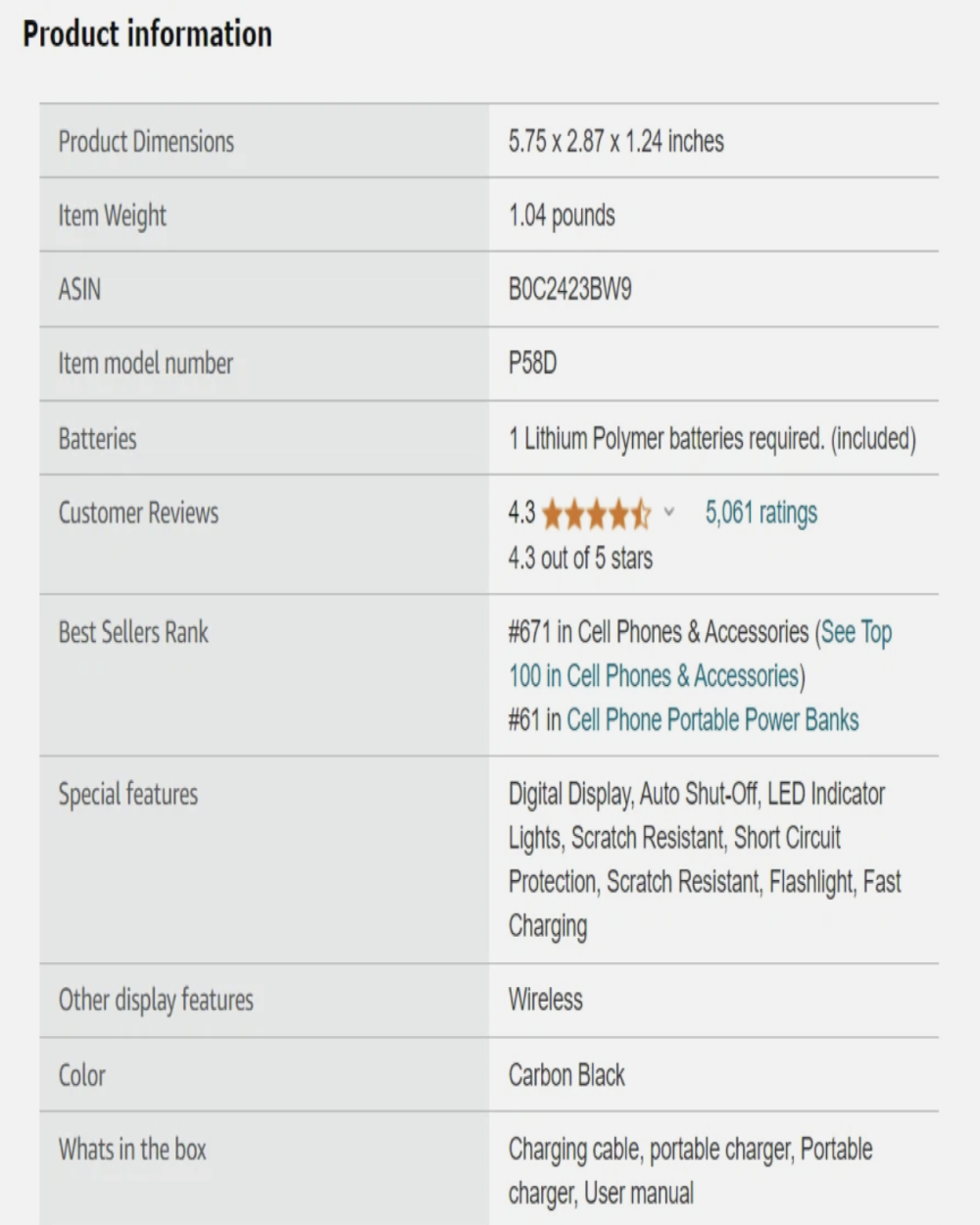Click the Batteries row value text
980x1225 pixels.
[x=712, y=438]
